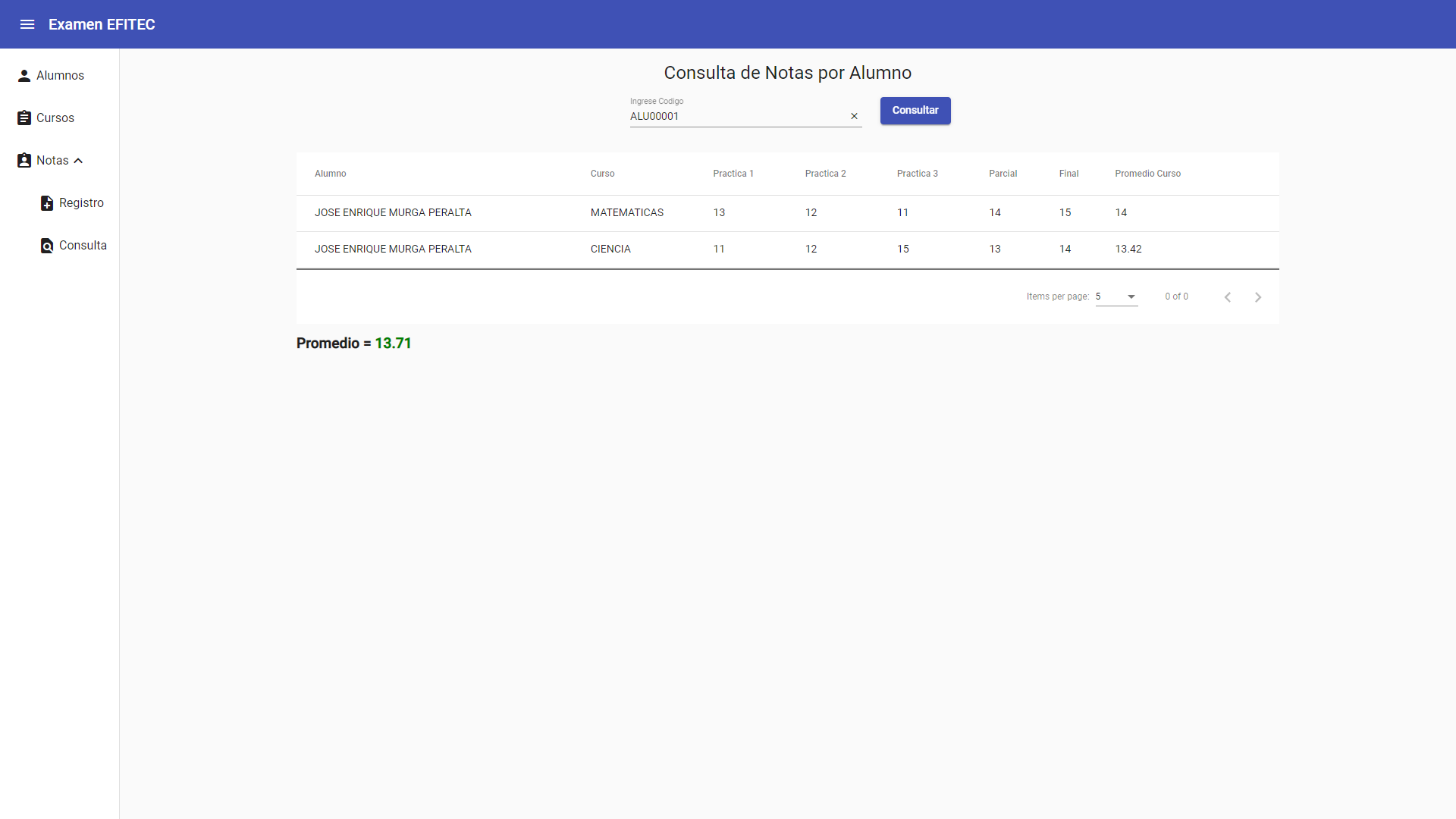Open the navigation drawer hamburger menu
Viewport: 1456px width, 819px height.
coord(27,24)
